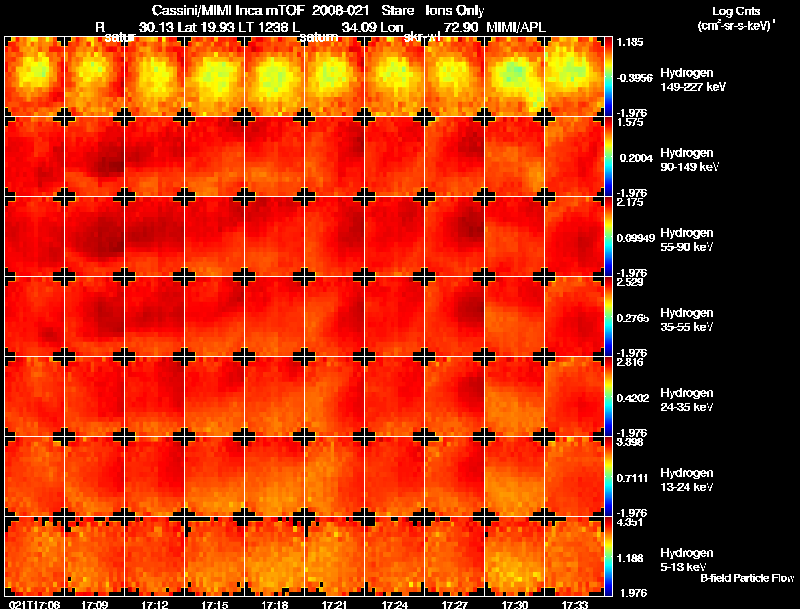Click the color scale maximum '4.351'
Viewport: 800px width, 609px height.
pyautogui.click(x=630, y=523)
